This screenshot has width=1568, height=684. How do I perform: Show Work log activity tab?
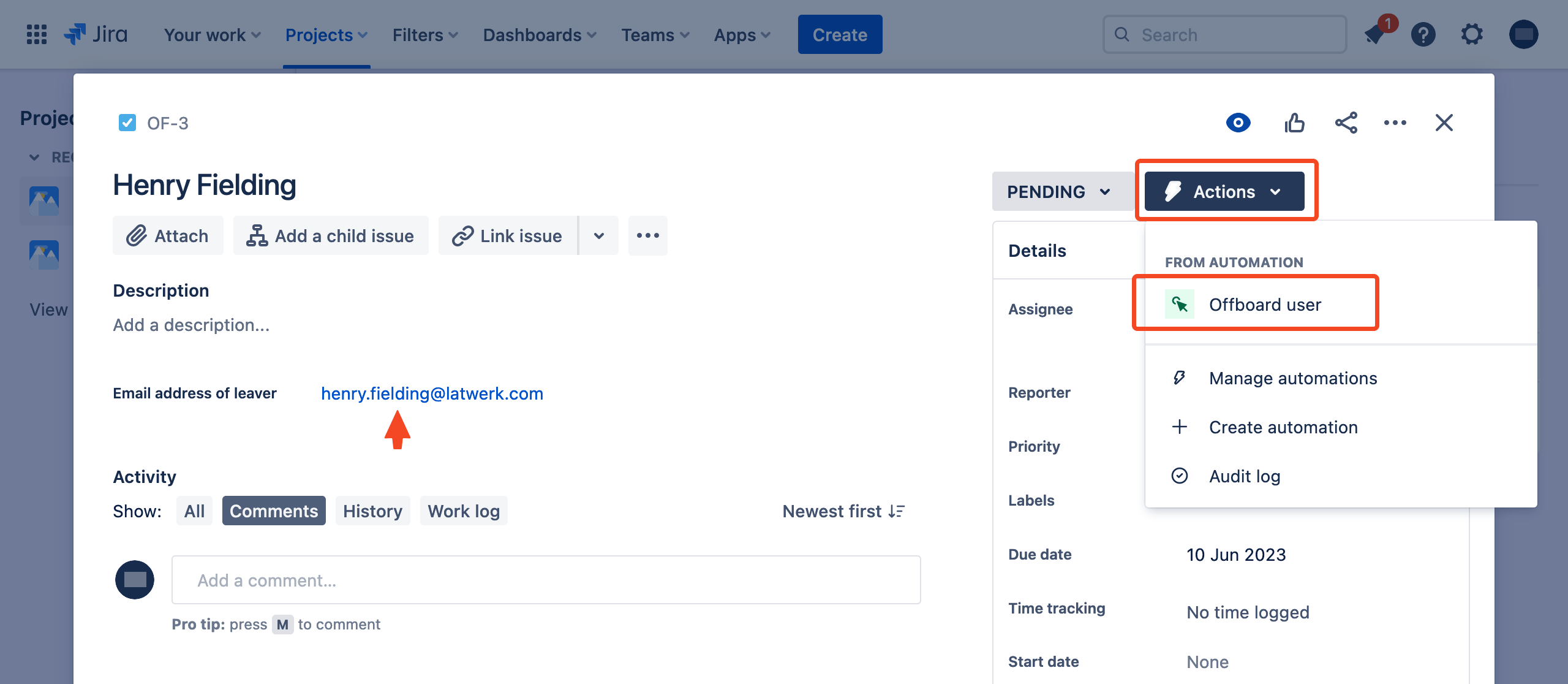click(x=464, y=511)
